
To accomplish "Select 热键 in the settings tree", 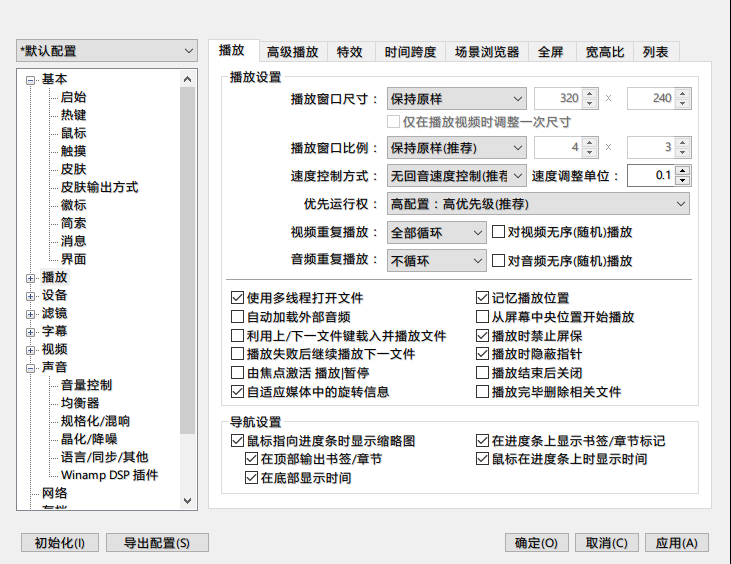I will (x=73, y=115).
